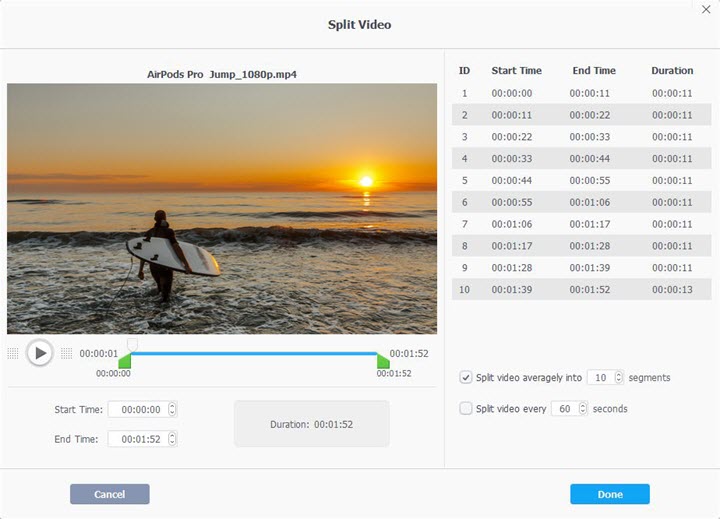
Task: Click the Duration column header
Action: (672, 71)
